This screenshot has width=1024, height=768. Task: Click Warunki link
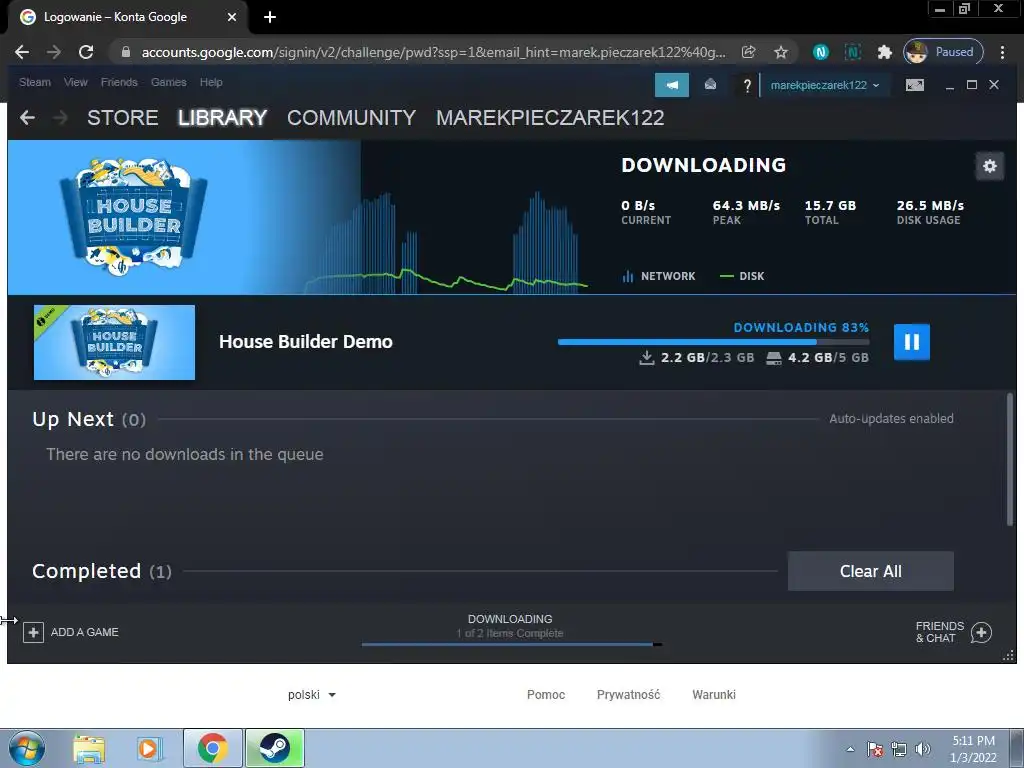(x=714, y=695)
